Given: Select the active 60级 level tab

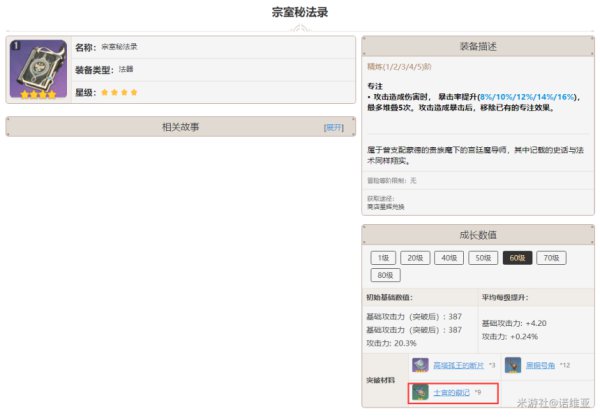Looking at the screenshot, I should pos(518,257).
